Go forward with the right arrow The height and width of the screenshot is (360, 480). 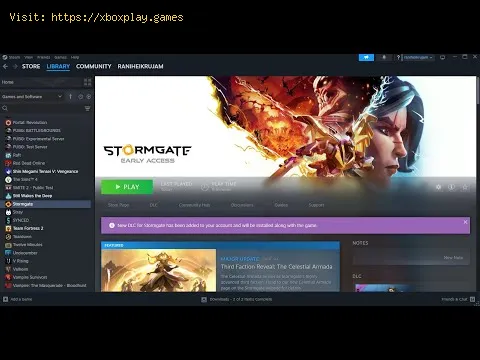[15, 67]
